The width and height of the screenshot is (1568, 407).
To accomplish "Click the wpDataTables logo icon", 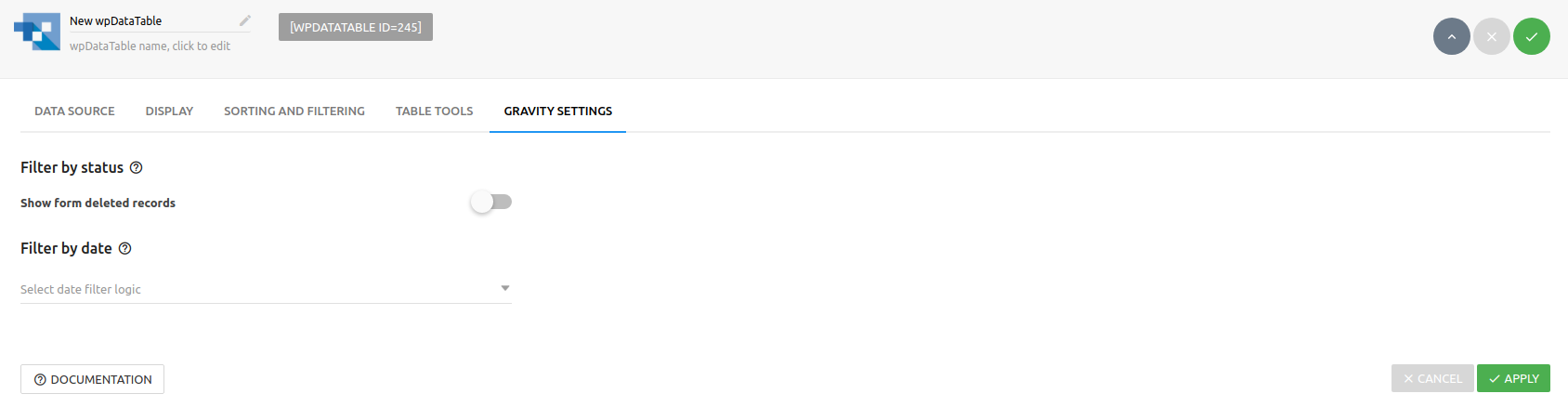I will (37, 32).
